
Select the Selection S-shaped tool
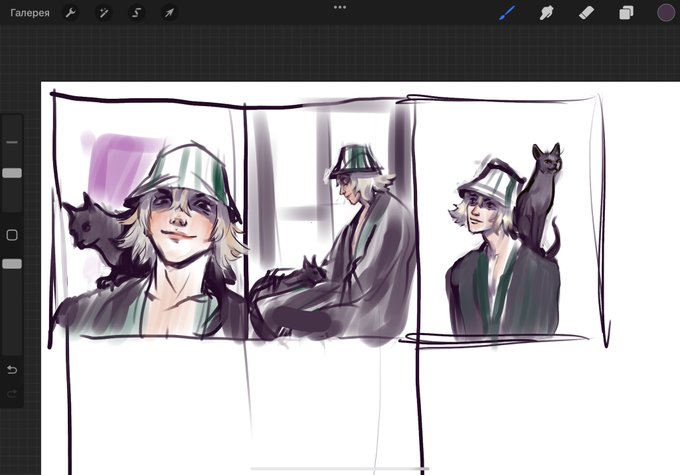tap(137, 13)
